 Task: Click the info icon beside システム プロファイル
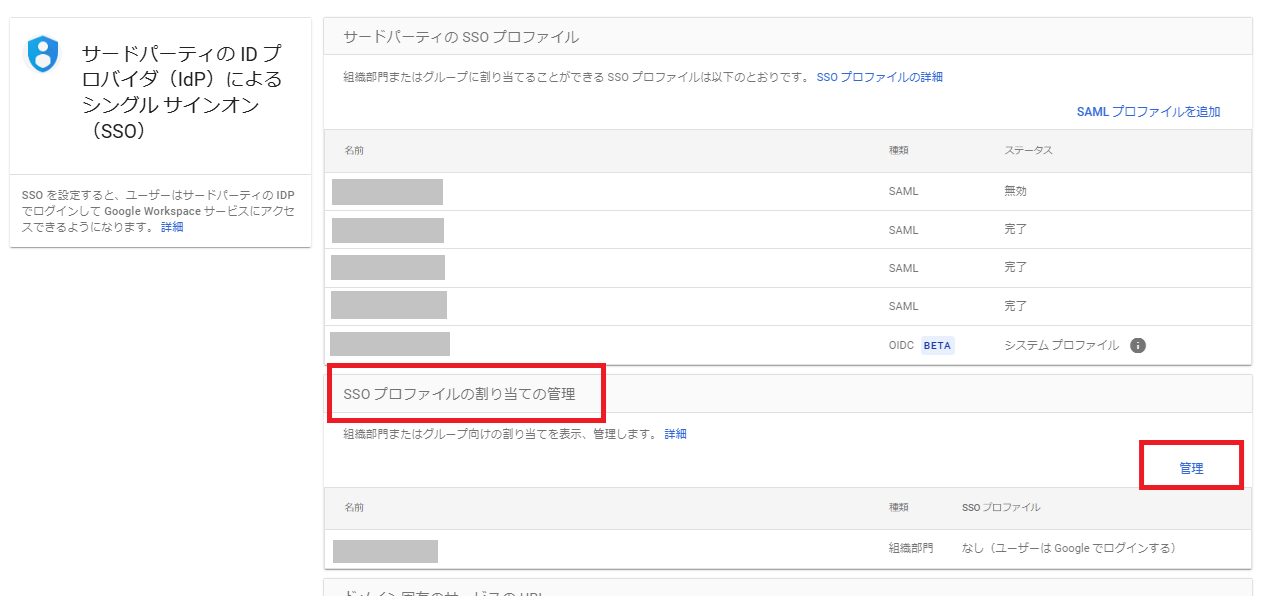point(1137,345)
